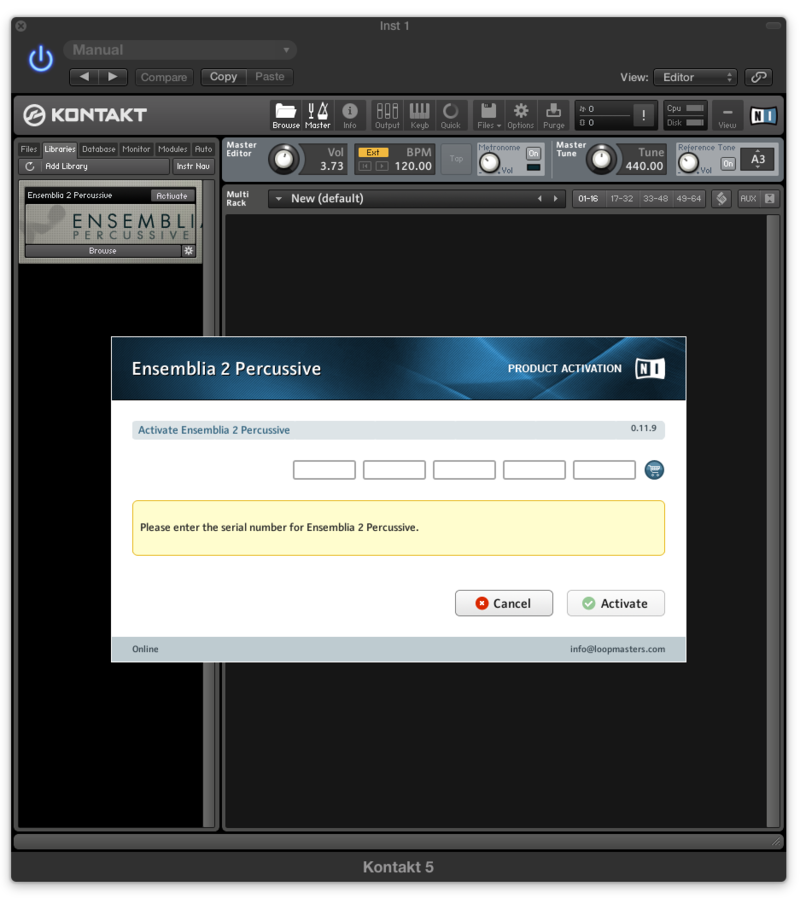Toggle the KSP script icon

(721, 199)
